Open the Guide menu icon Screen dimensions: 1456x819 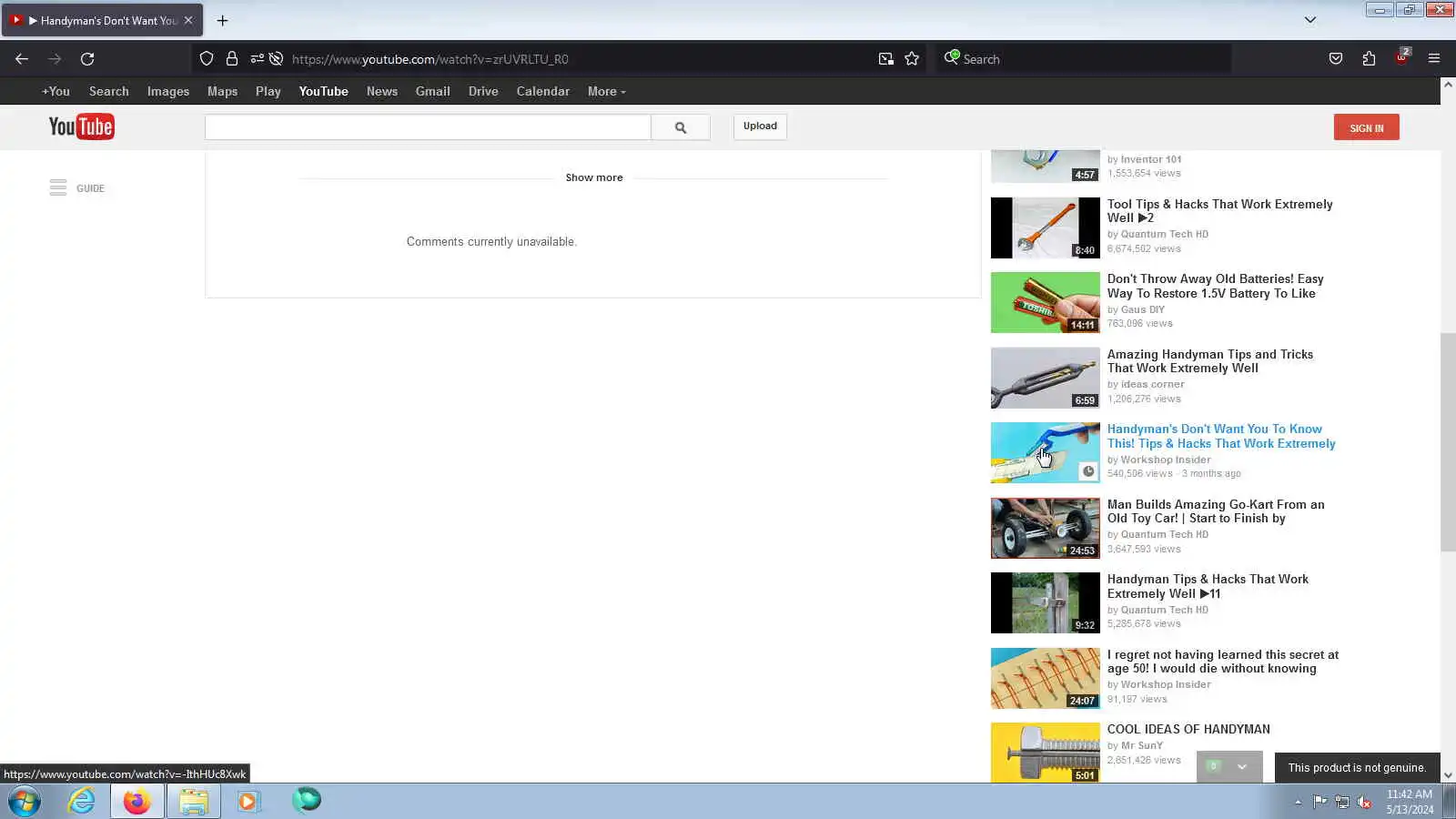[x=58, y=187]
